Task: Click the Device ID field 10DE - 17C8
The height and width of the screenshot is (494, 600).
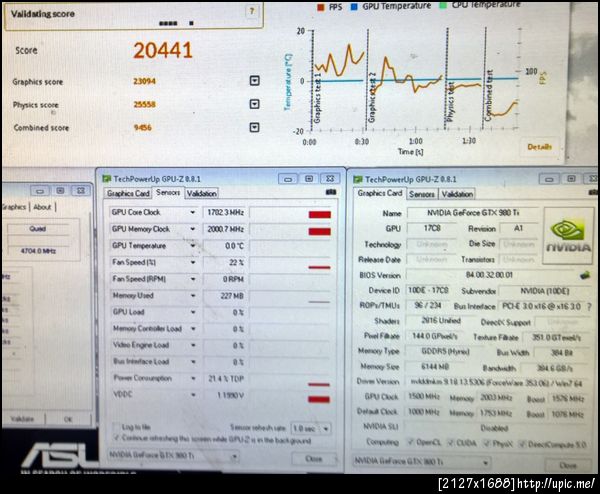Action: [x=428, y=290]
